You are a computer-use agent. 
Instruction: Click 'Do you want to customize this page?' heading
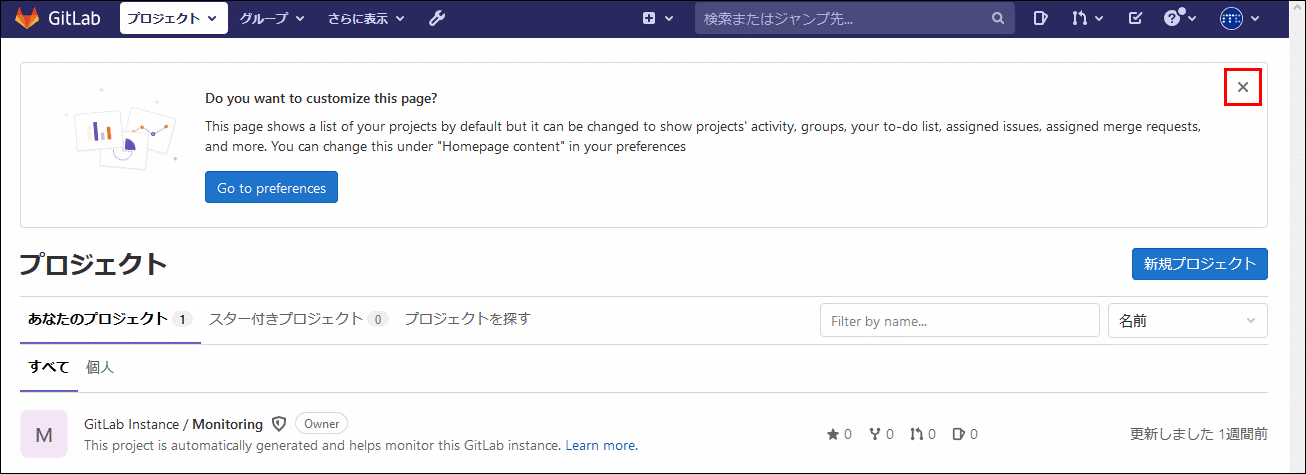coord(321,98)
